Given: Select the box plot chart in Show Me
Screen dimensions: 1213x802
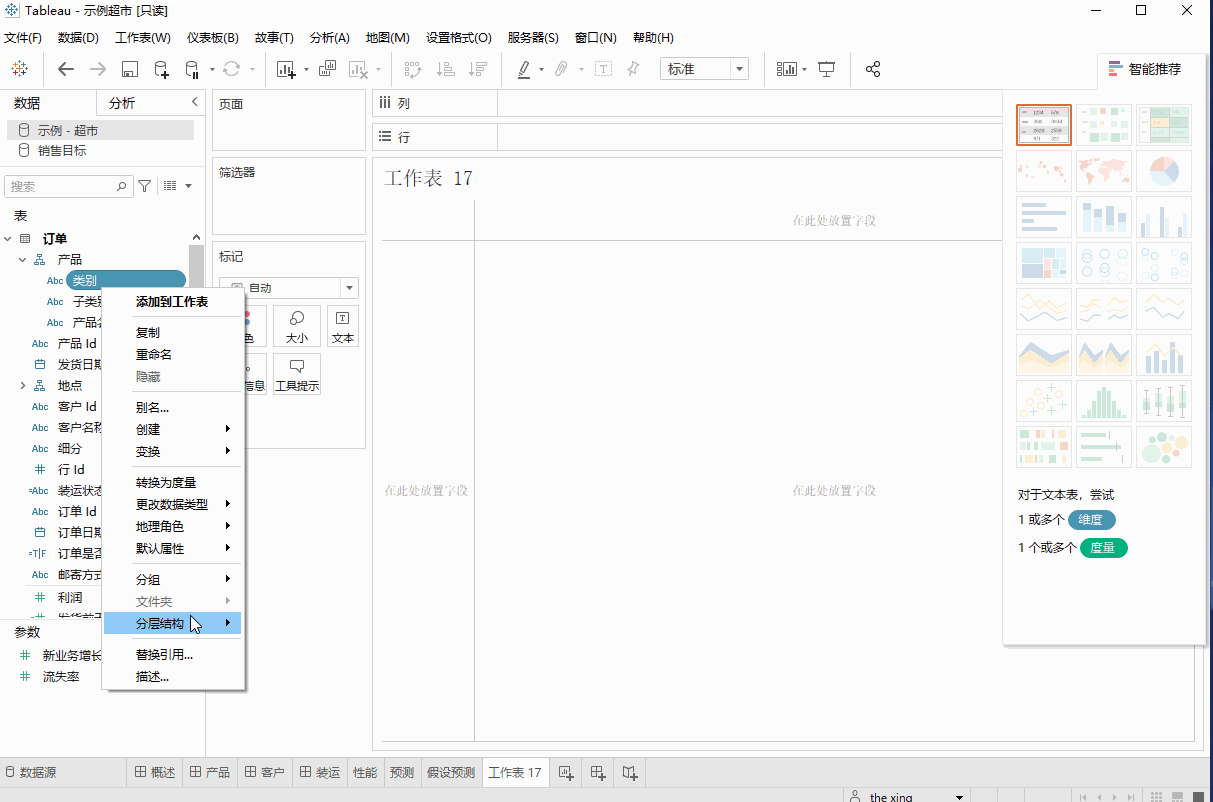Looking at the screenshot, I should coord(1164,401).
